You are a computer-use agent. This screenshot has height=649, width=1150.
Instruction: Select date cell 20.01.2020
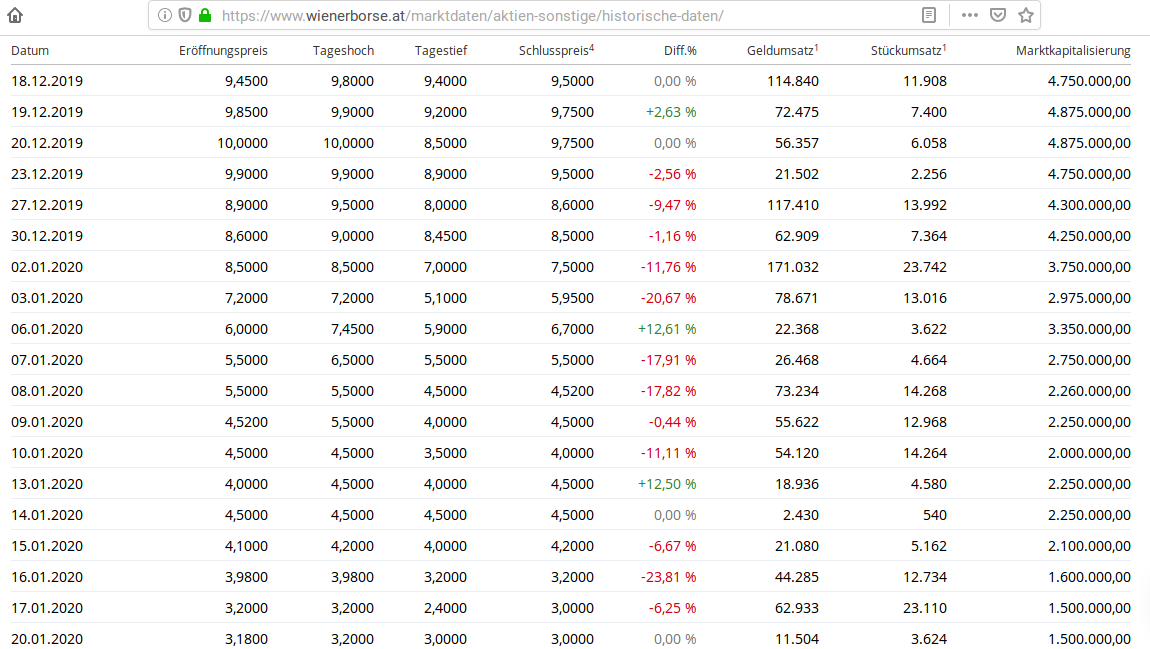[x=47, y=639]
